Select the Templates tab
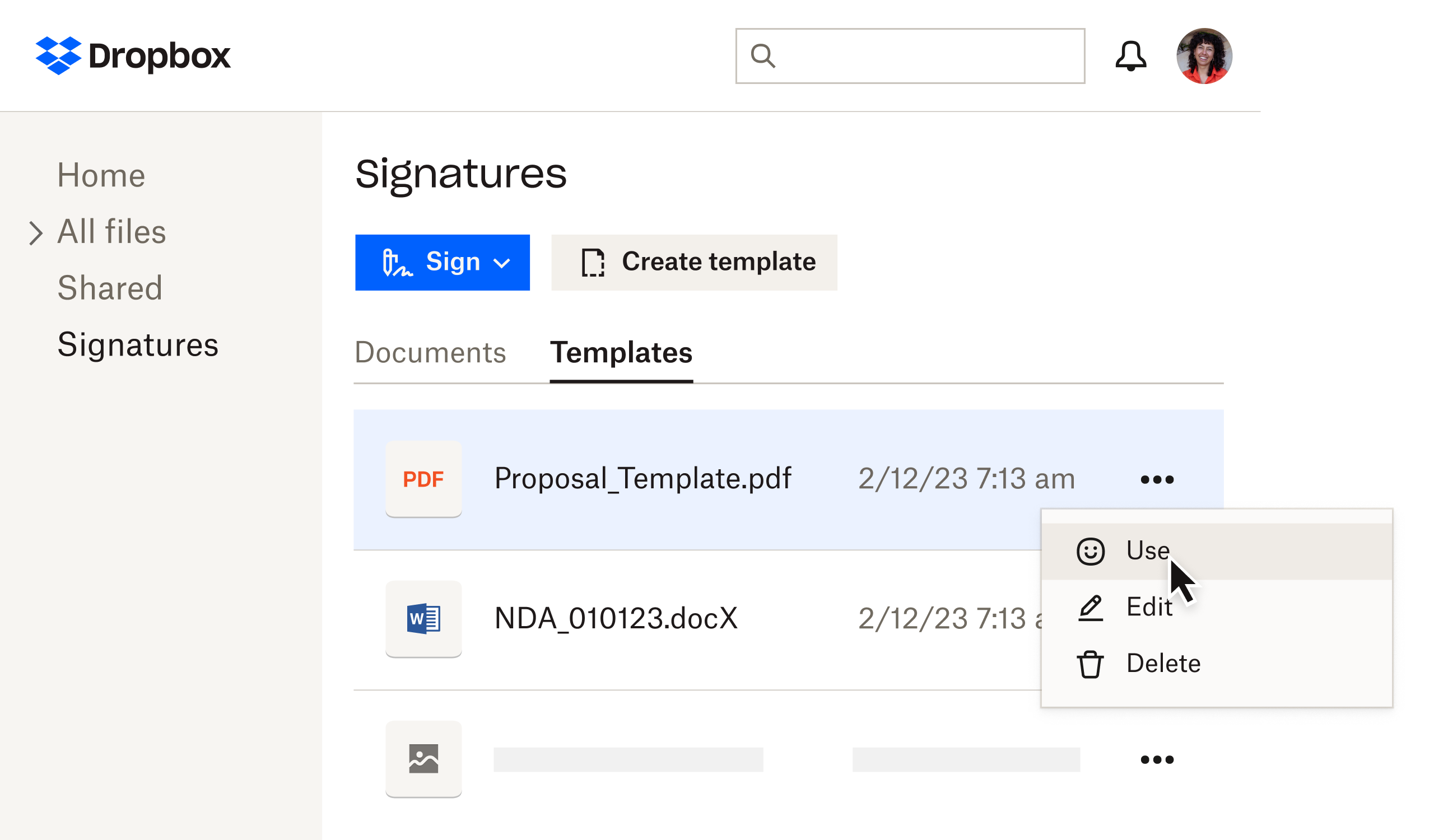 [621, 353]
